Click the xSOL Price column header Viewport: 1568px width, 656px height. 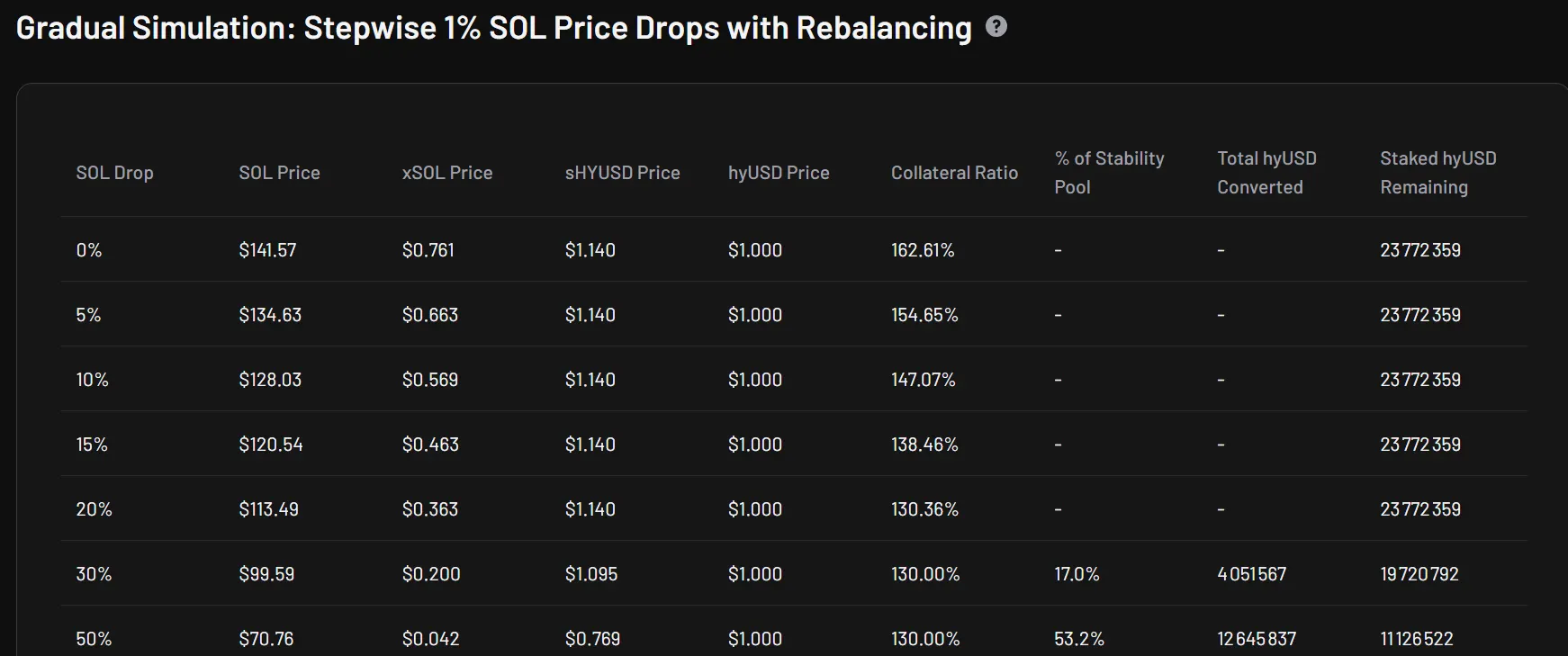[446, 173]
